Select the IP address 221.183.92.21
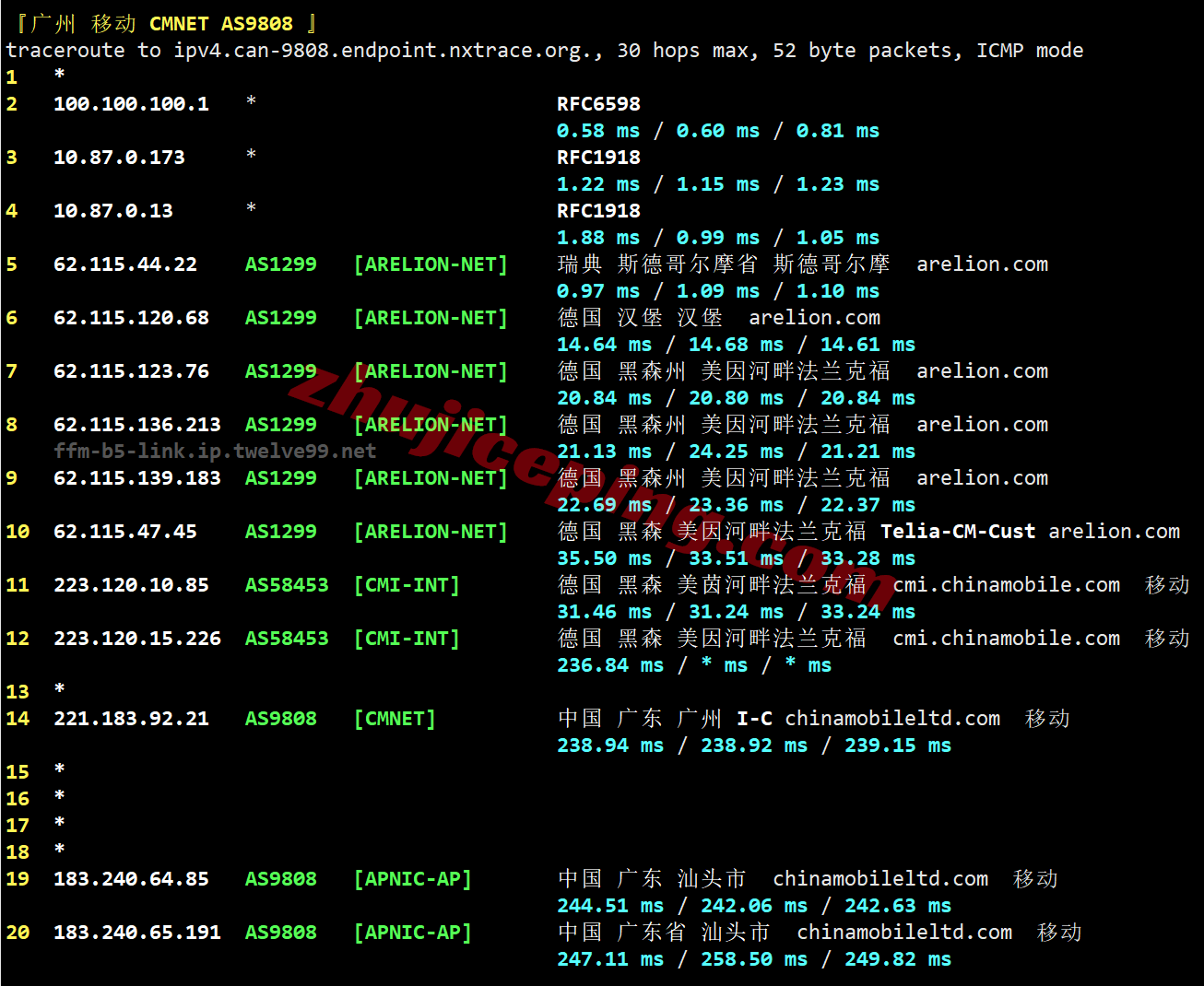 click(131, 719)
